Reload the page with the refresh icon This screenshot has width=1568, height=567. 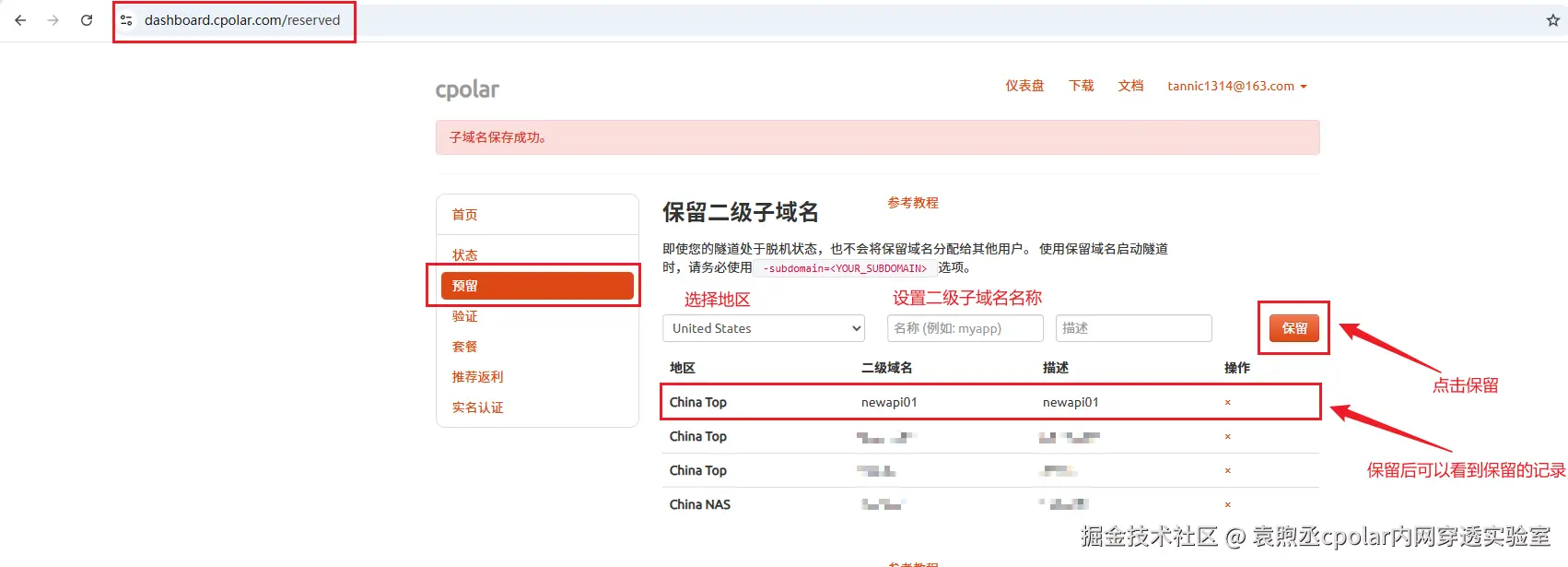87,20
